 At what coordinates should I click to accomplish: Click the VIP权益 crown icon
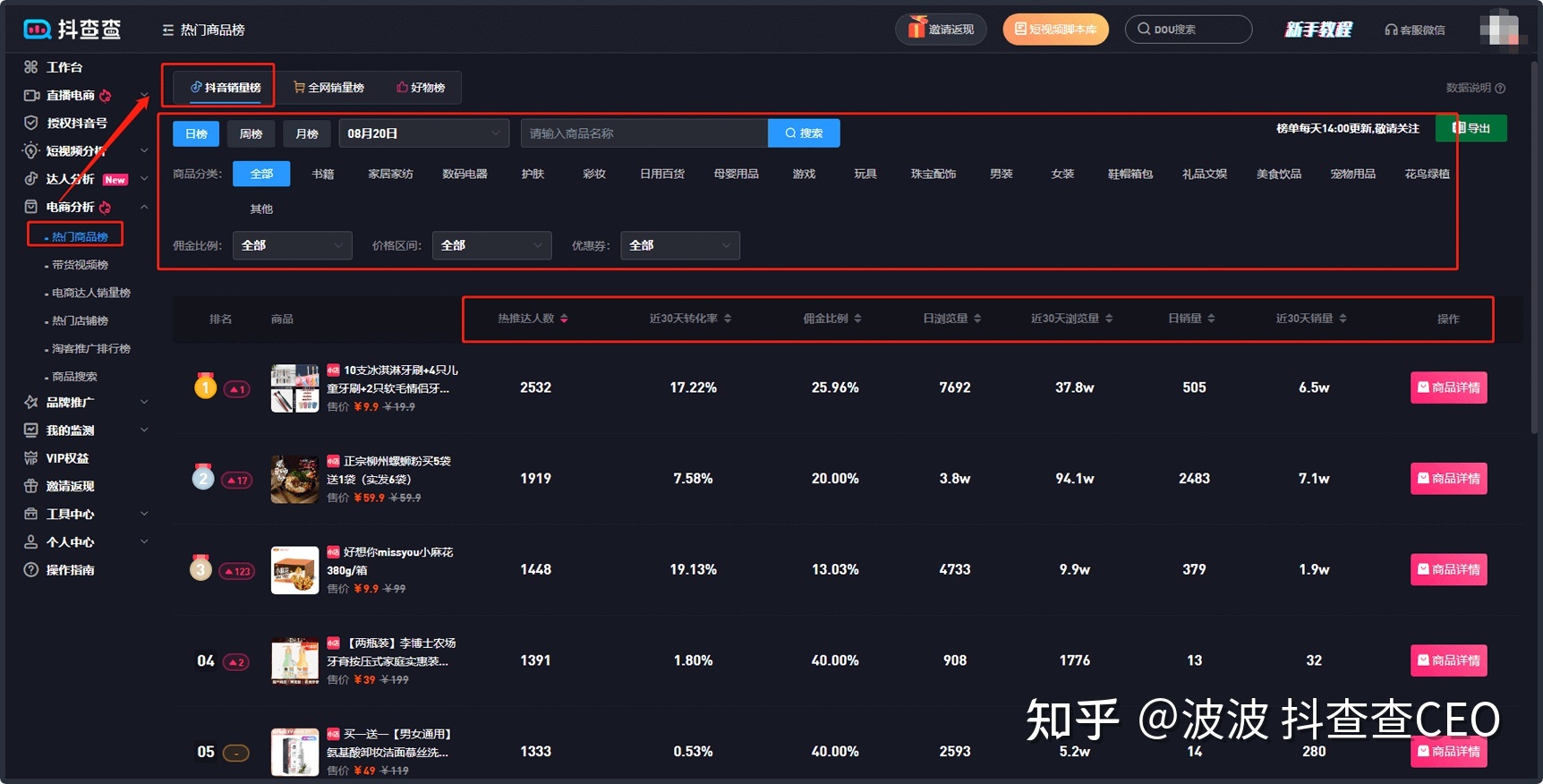31,458
